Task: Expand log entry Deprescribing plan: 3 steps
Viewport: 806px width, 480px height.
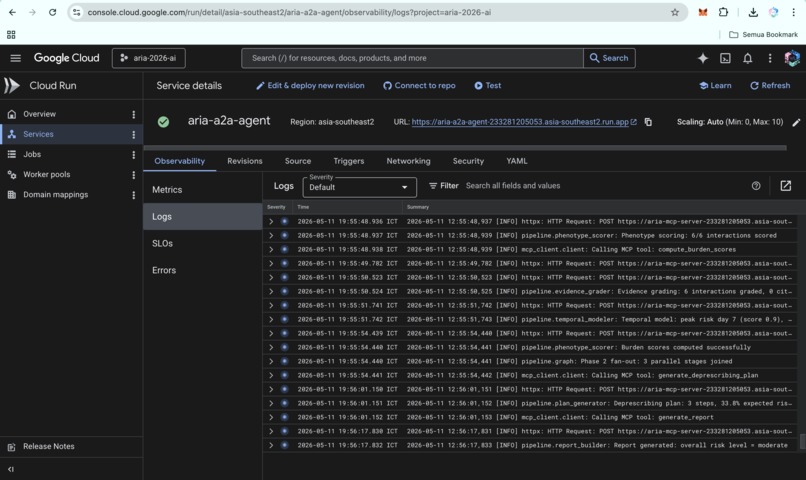Action: (271, 403)
